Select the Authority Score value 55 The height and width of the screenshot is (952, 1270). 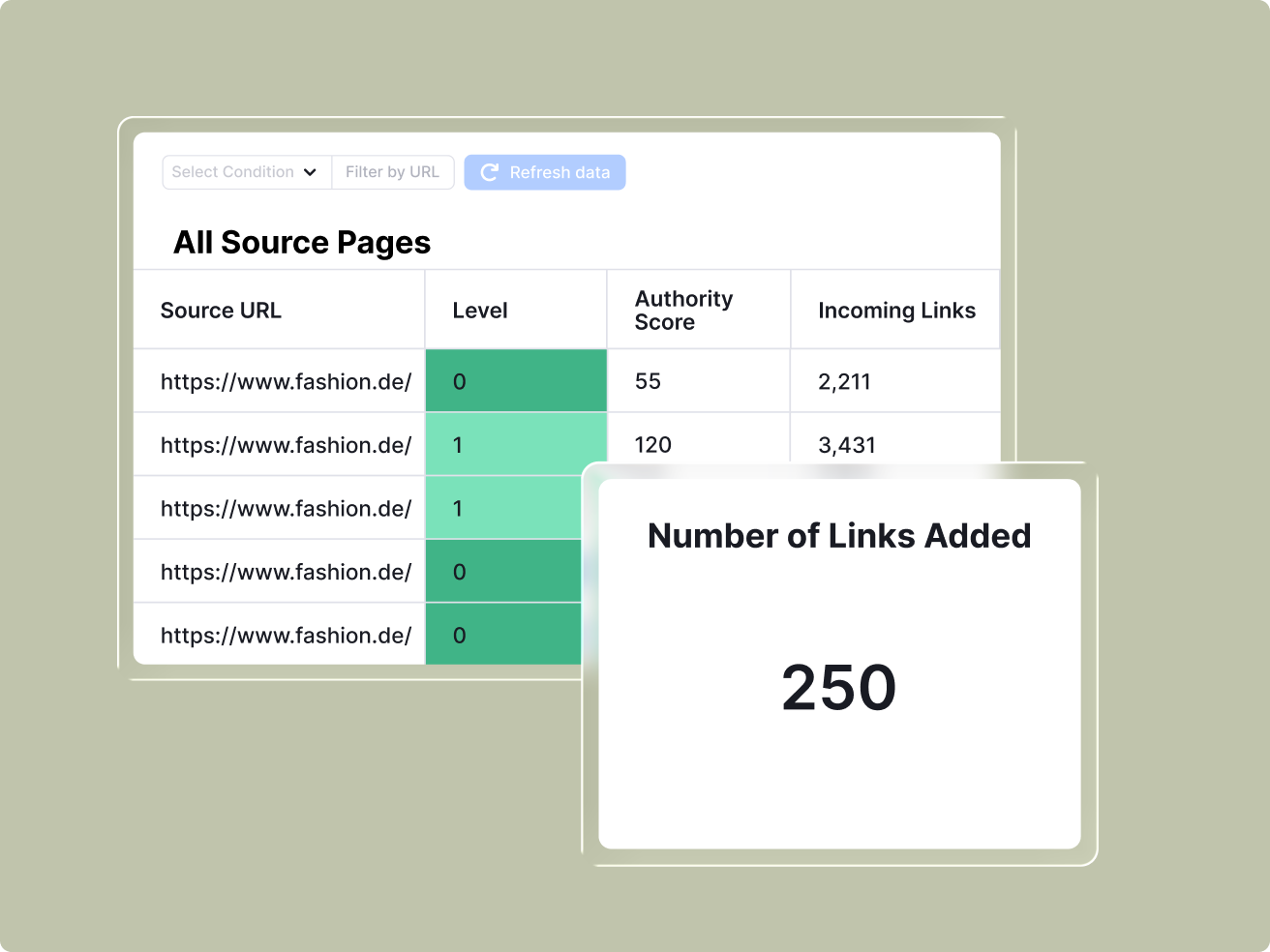point(648,381)
